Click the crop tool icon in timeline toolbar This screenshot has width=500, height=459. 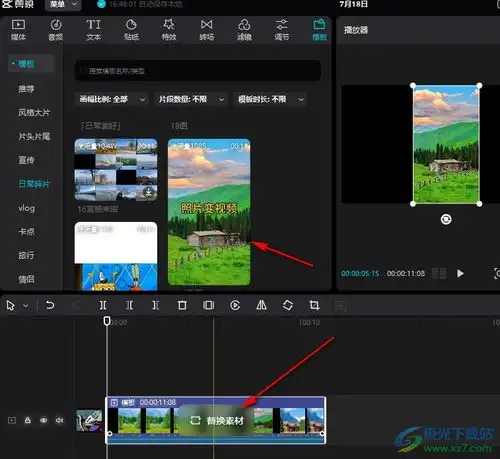pos(314,305)
